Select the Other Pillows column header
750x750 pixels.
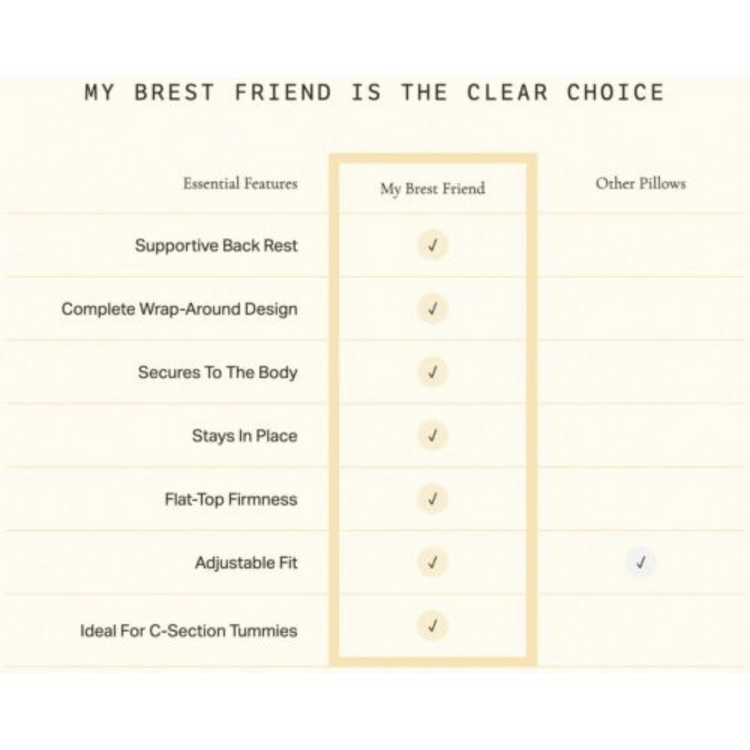coord(641,184)
